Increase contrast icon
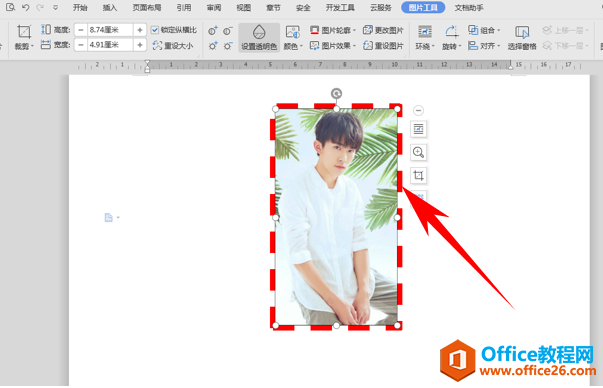Screen dimensions: 603x388 tap(213, 30)
